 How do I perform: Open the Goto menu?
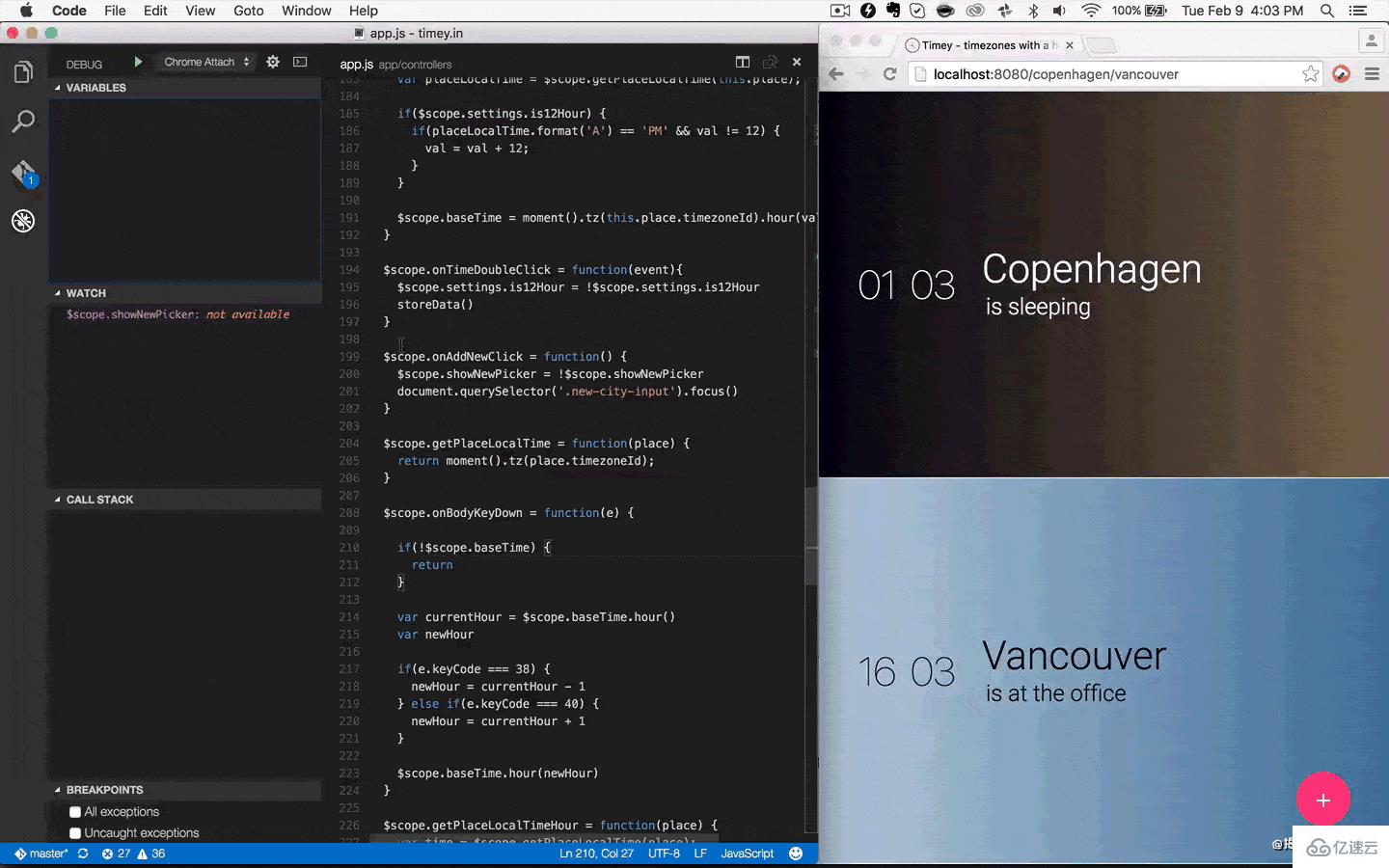click(249, 11)
